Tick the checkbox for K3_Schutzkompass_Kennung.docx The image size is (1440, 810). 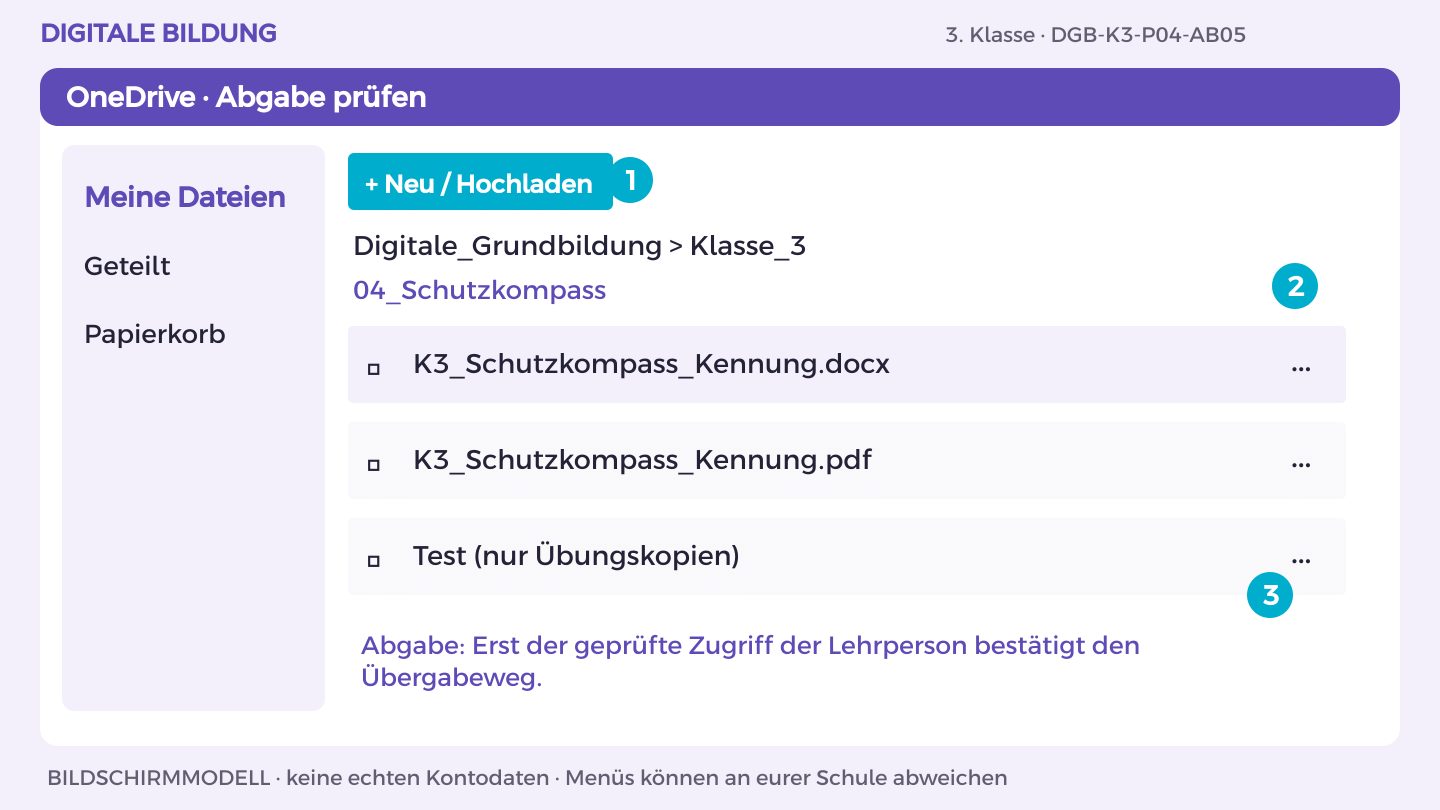374,369
